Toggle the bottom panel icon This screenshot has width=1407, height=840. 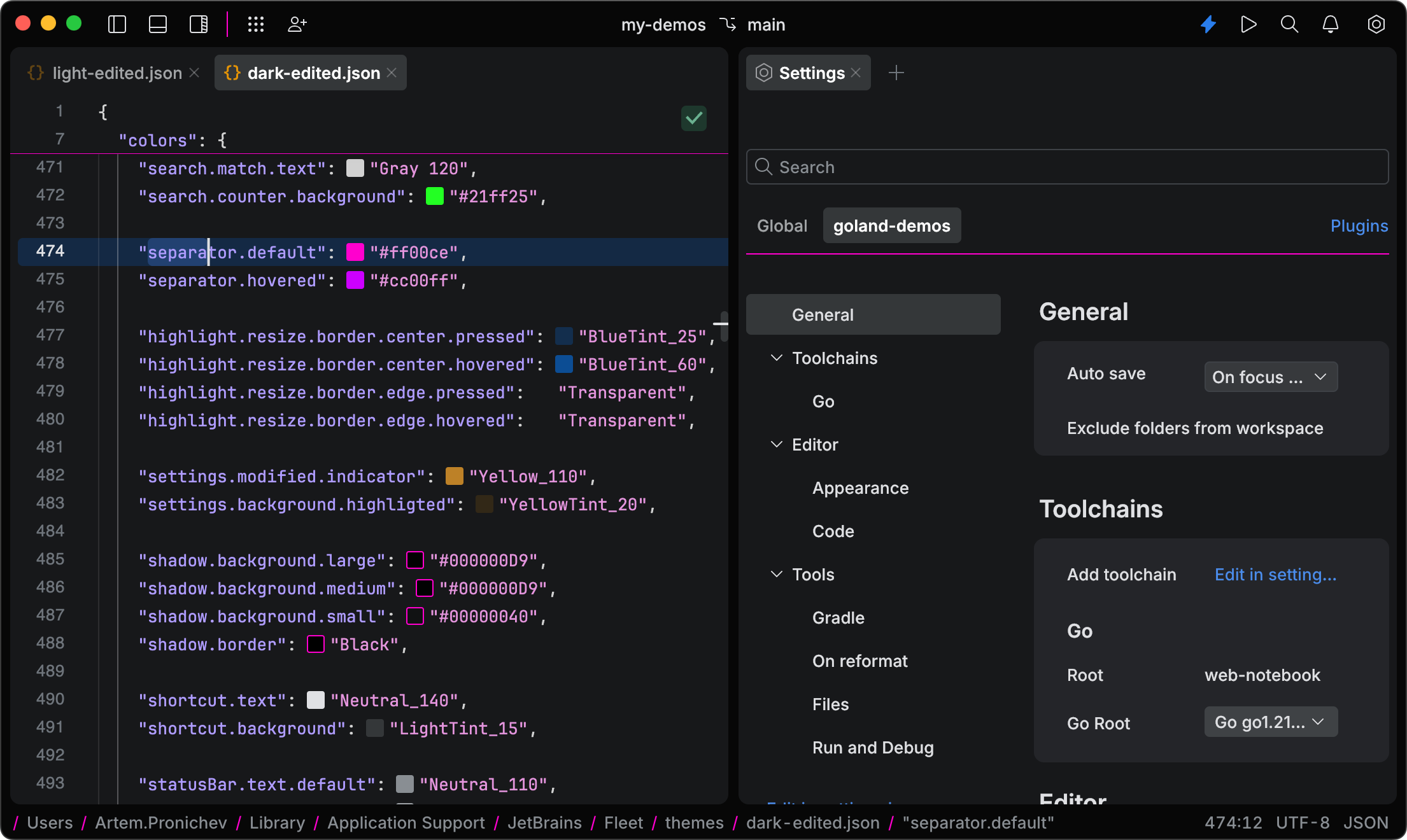click(x=158, y=24)
